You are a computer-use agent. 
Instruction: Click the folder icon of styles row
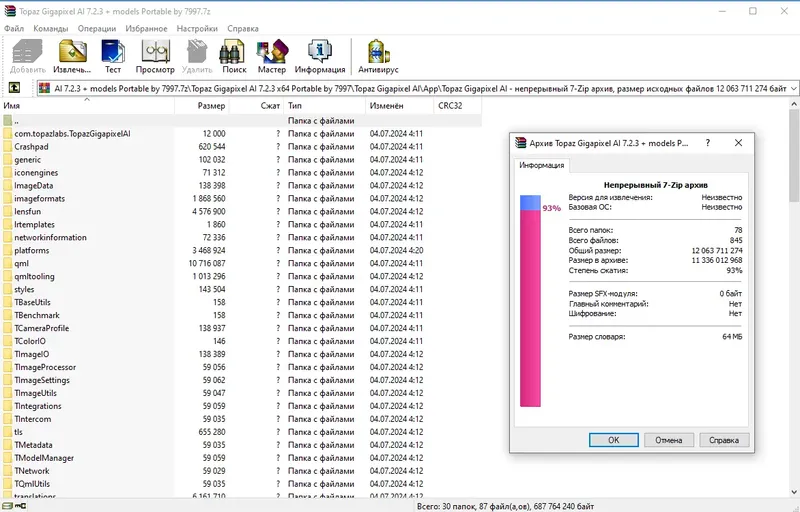point(7,289)
